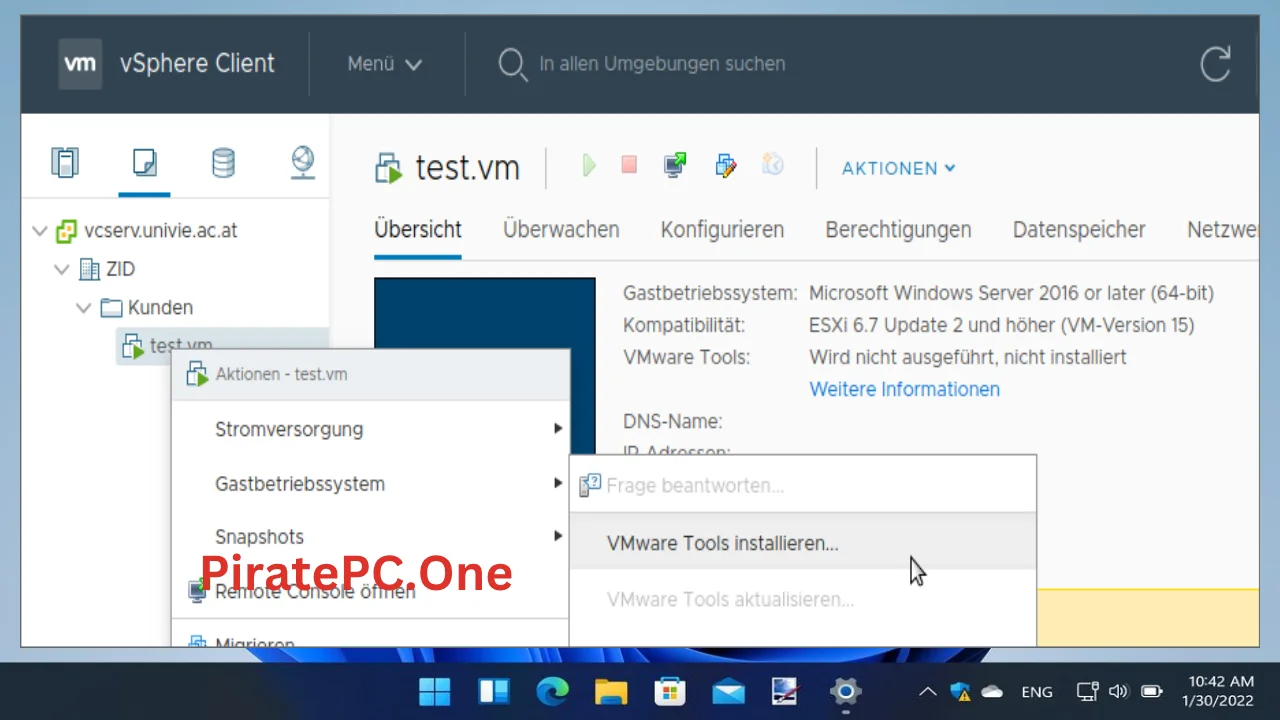Screen dimensions: 1280x720
Task: Click the Weitere Informationen link
Action: click(904, 389)
